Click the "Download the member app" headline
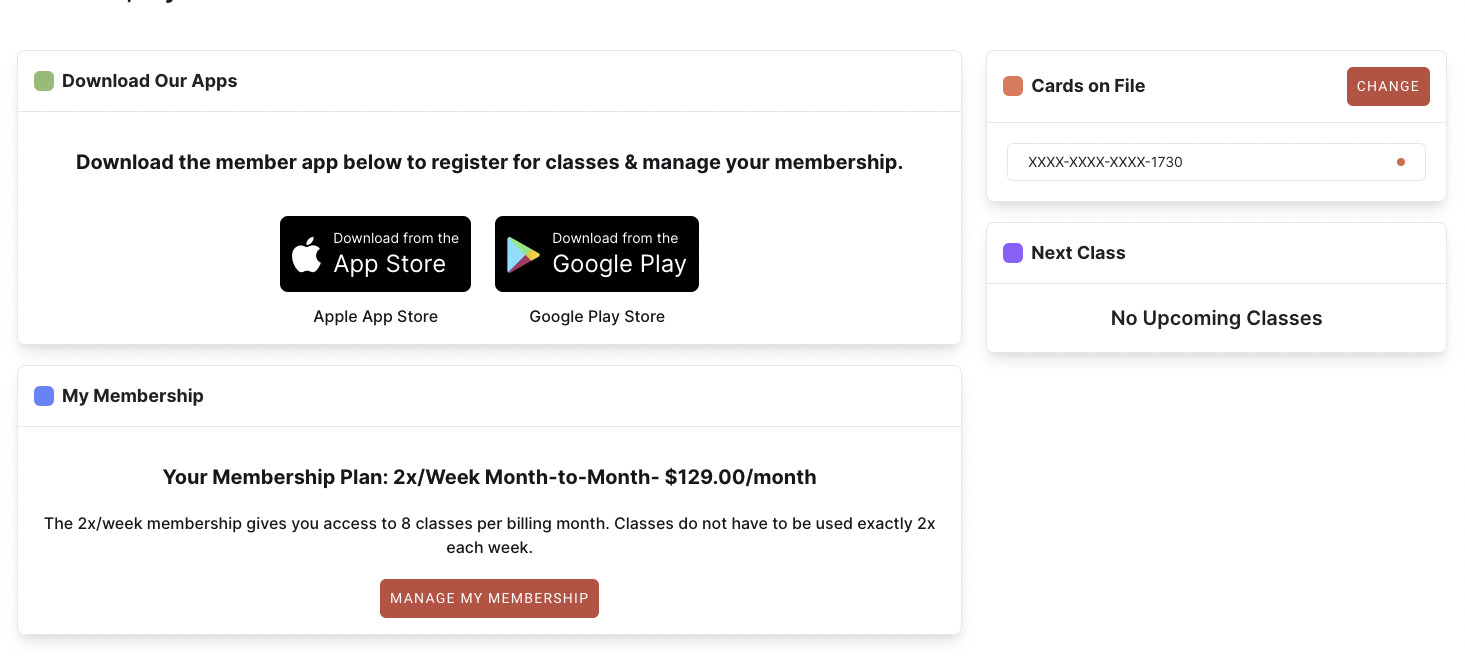This screenshot has width=1465, height=662. click(x=489, y=162)
